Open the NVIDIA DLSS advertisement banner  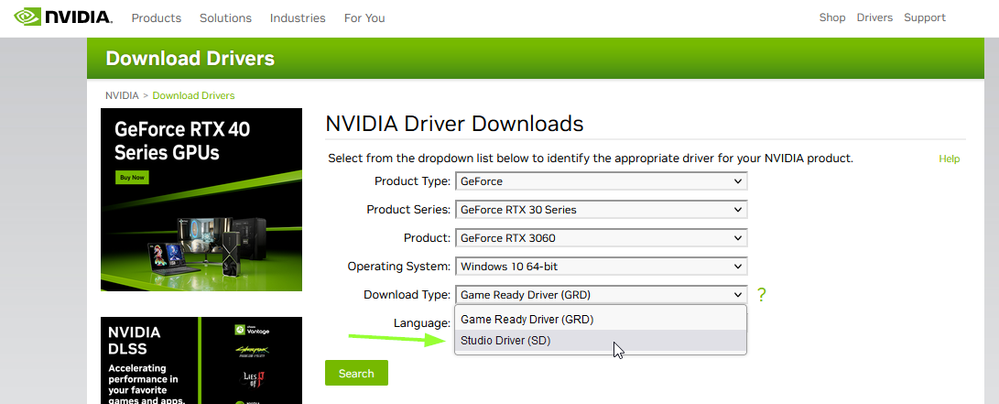pyautogui.click(x=201, y=360)
